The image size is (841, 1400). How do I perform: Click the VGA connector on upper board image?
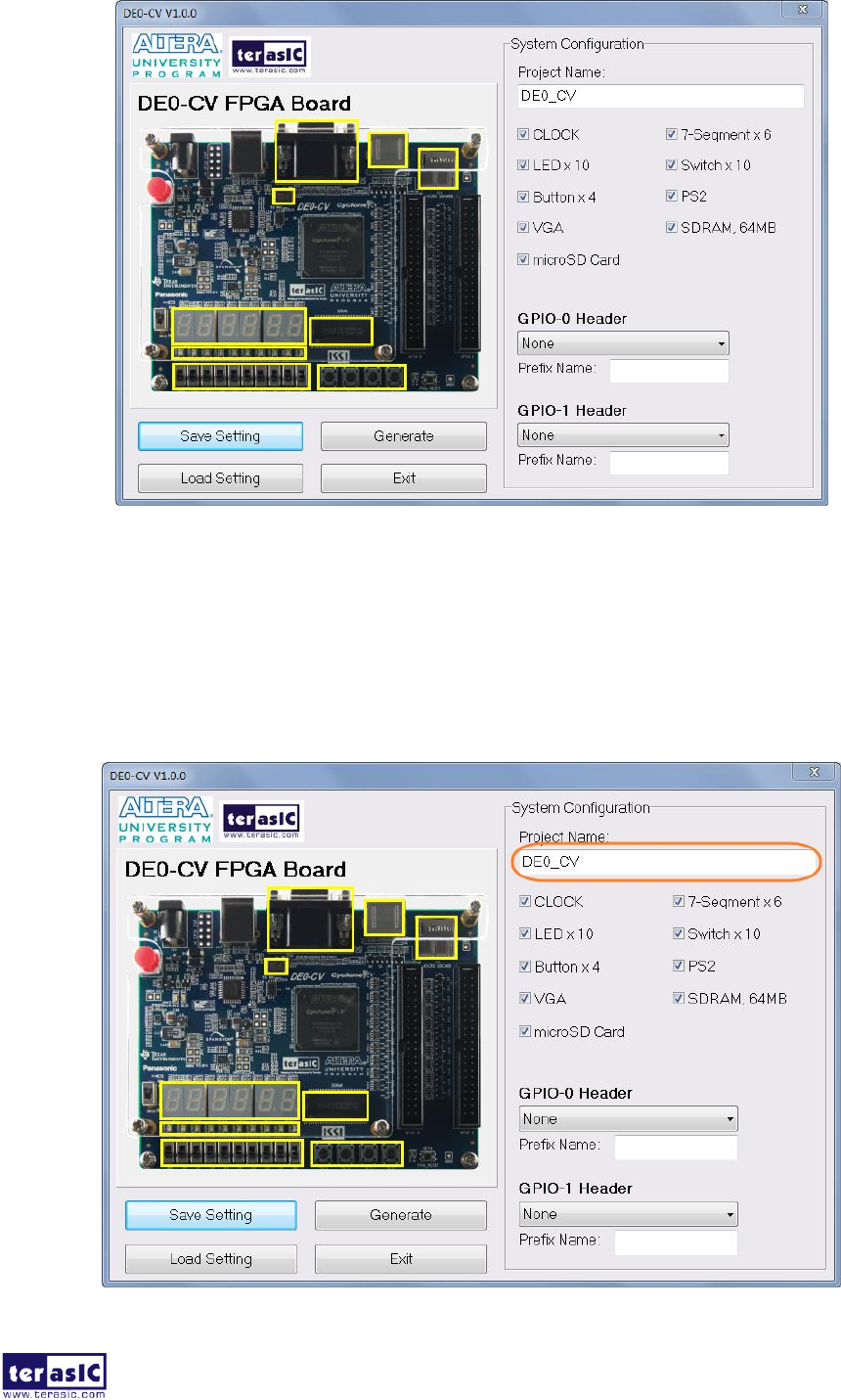click(x=317, y=150)
